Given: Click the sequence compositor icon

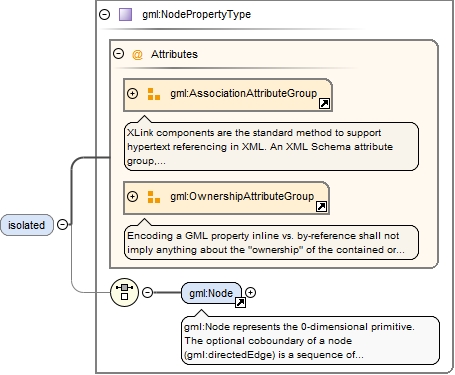Looking at the screenshot, I should point(124,292).
